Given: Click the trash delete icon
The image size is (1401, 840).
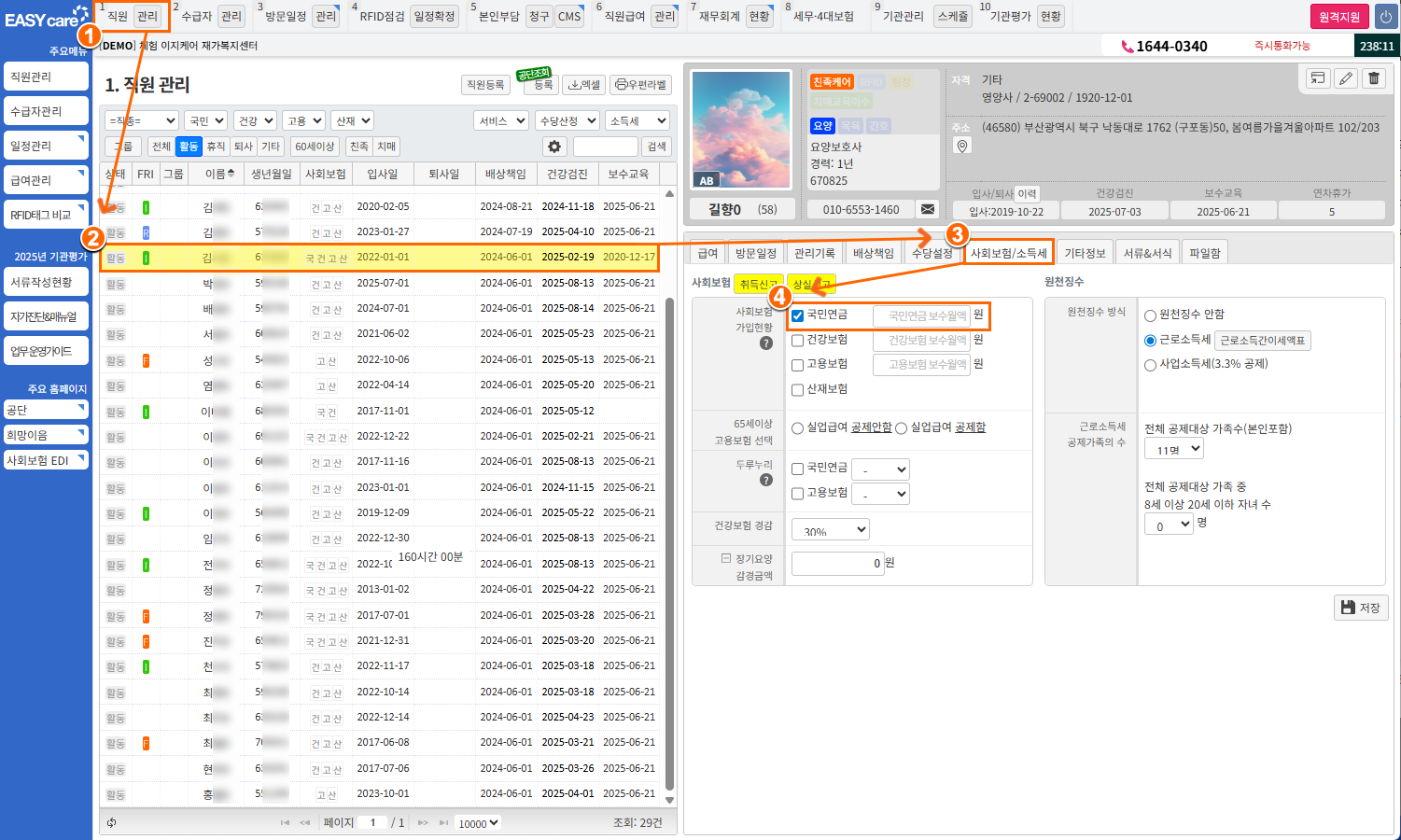Looking at the screenshot, I should click(x=1374, y=78).
